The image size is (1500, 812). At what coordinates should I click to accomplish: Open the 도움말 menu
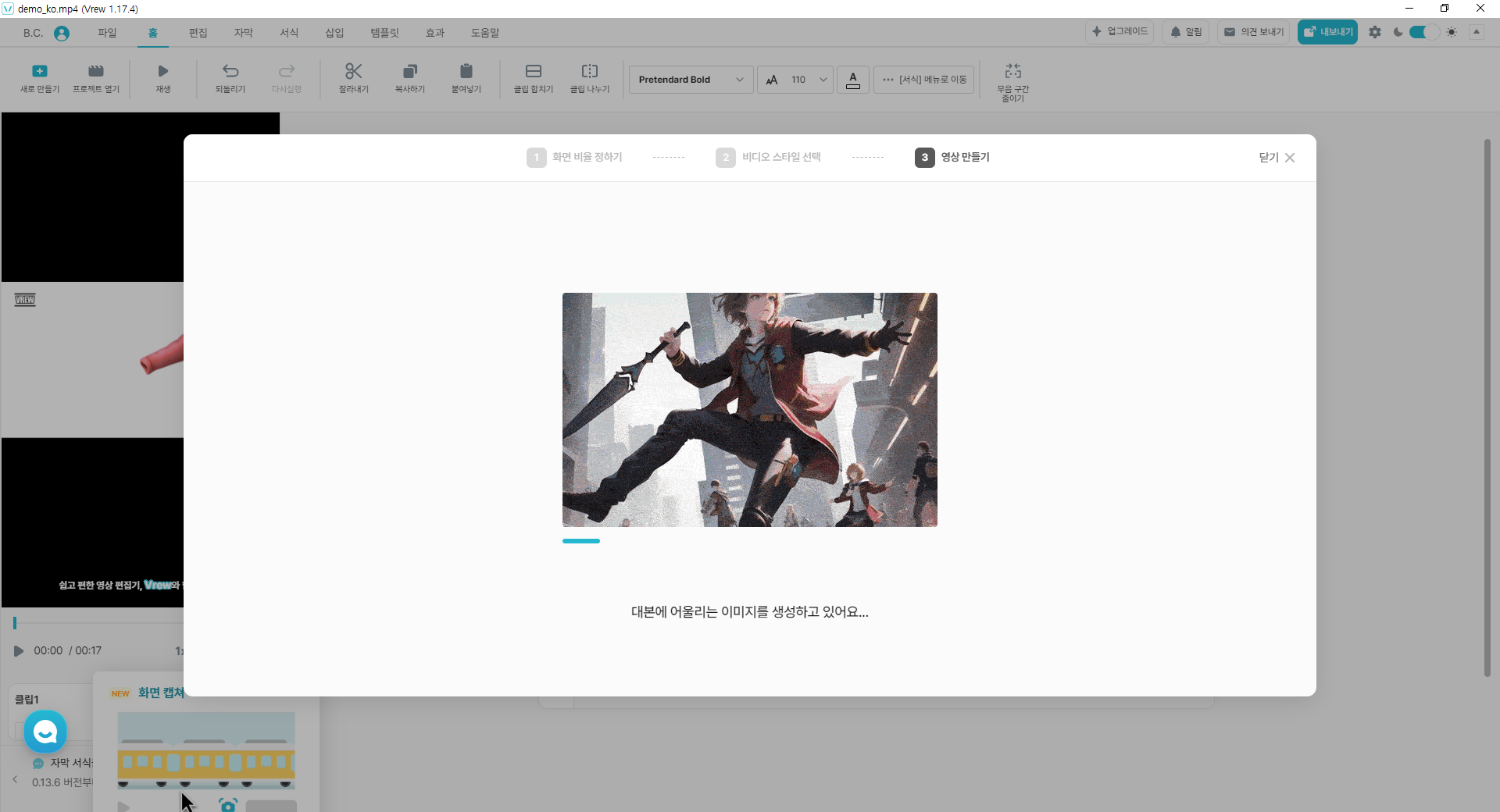[485, 33]
